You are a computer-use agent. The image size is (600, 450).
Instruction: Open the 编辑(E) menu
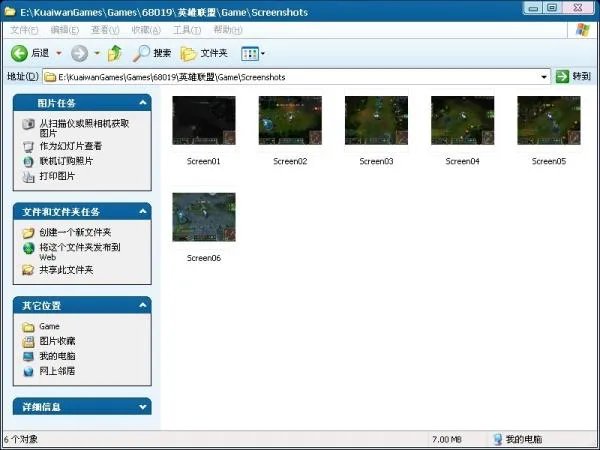tap(65, 30)
